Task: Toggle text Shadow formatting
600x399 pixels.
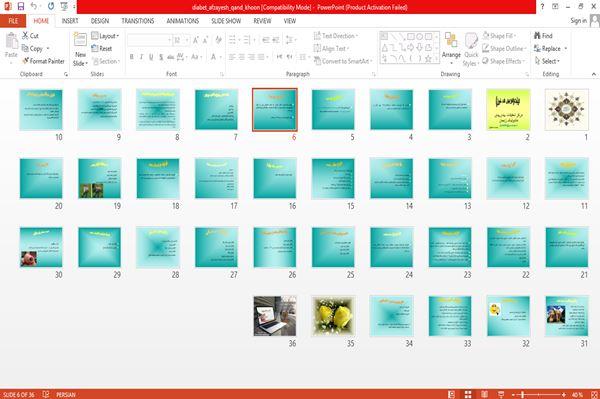Action: [161, 57]
